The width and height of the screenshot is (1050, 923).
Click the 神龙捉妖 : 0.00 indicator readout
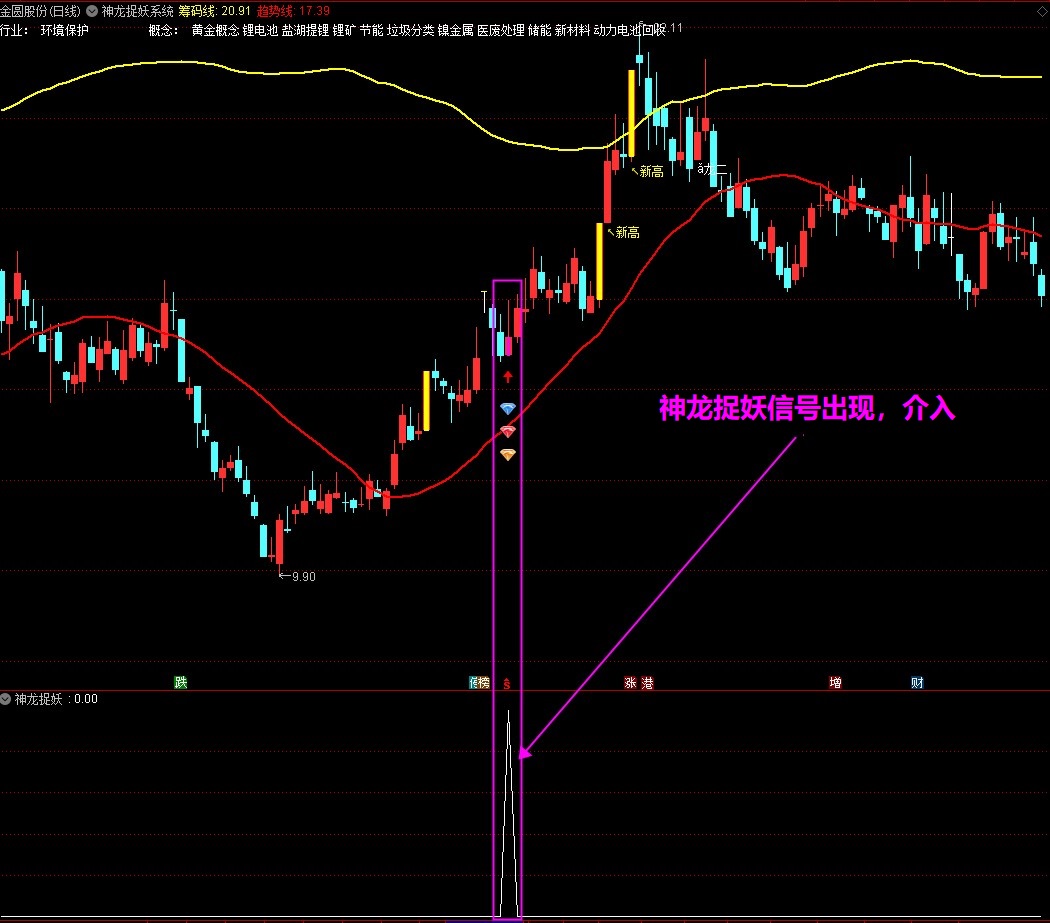pyautogui.click(x=56, y=699)
